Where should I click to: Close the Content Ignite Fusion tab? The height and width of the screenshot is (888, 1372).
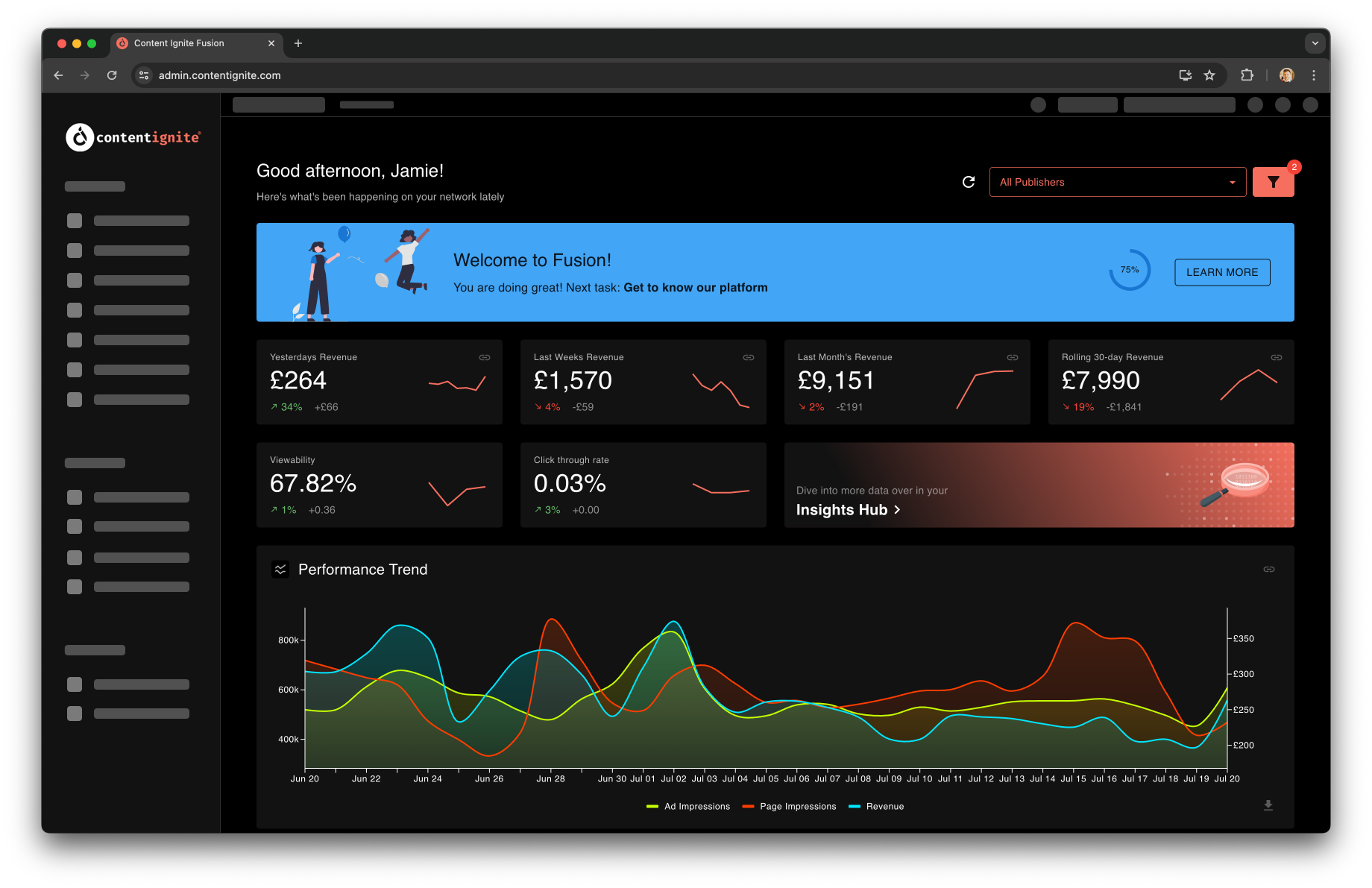(x=271, y=43)
